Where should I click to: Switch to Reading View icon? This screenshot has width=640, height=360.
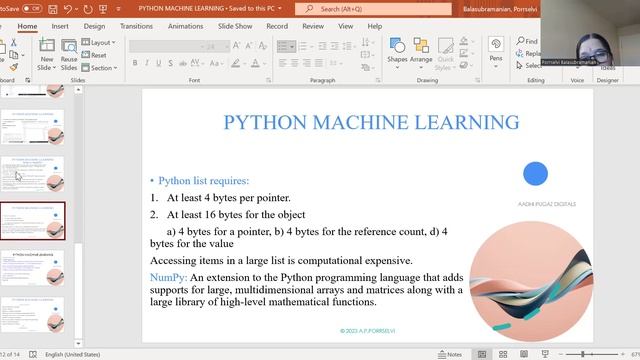click(x=524, y=354)
